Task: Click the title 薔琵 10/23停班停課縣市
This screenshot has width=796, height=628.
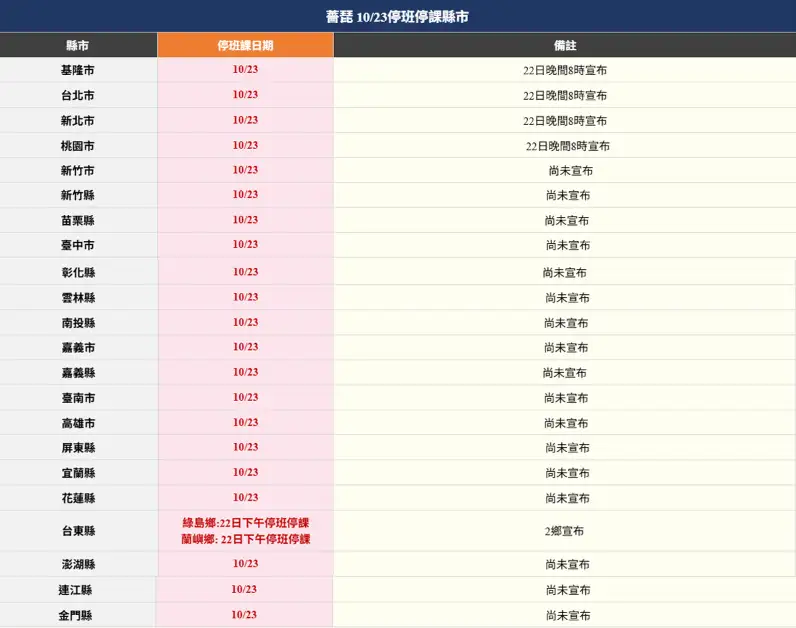Action: (397, 17)
